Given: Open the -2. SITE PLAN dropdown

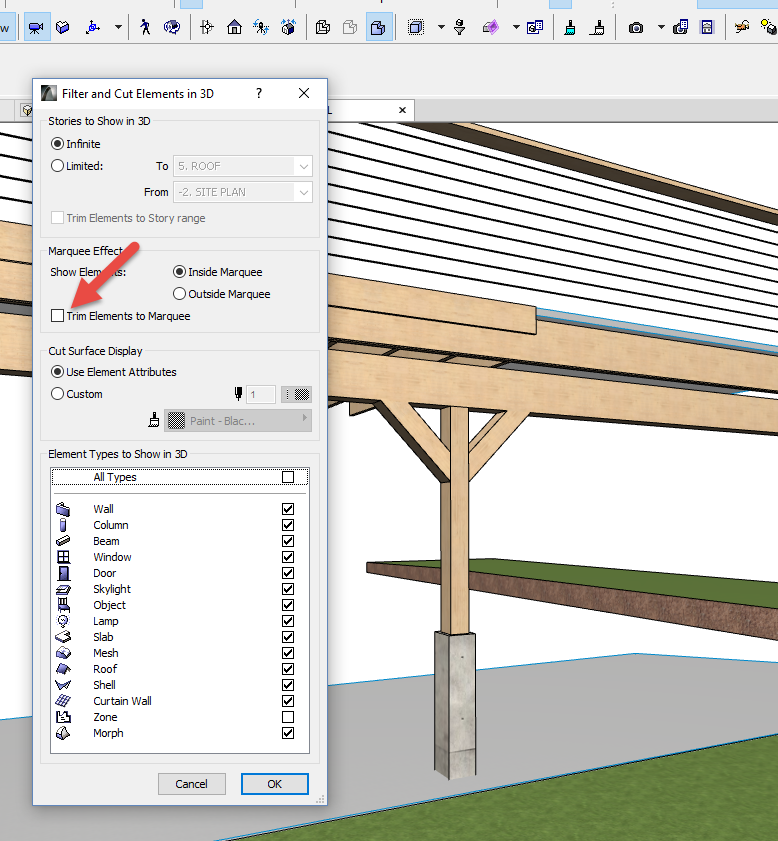Looking at the screenshot, I should point(243,192).
